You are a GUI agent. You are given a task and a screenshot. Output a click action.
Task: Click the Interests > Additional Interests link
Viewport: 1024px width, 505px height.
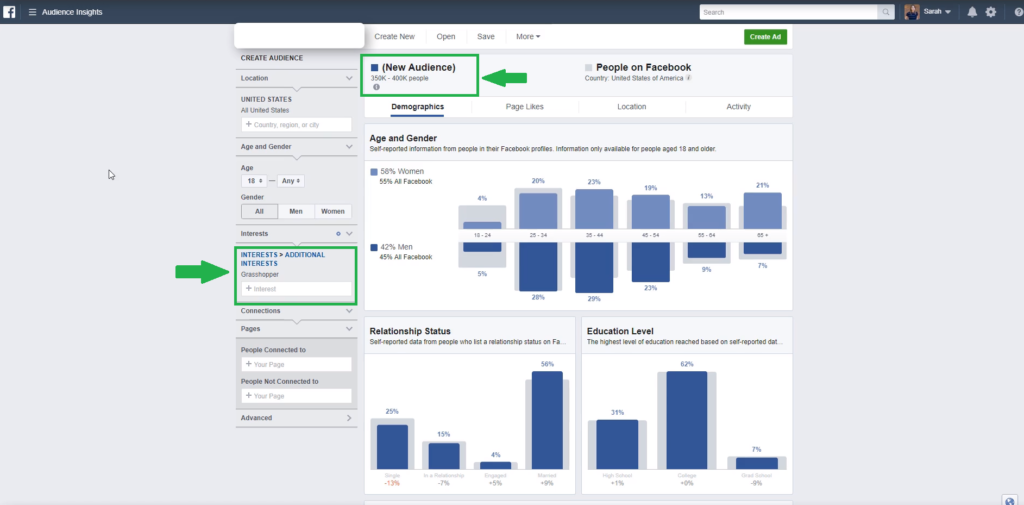pos(283,259)
